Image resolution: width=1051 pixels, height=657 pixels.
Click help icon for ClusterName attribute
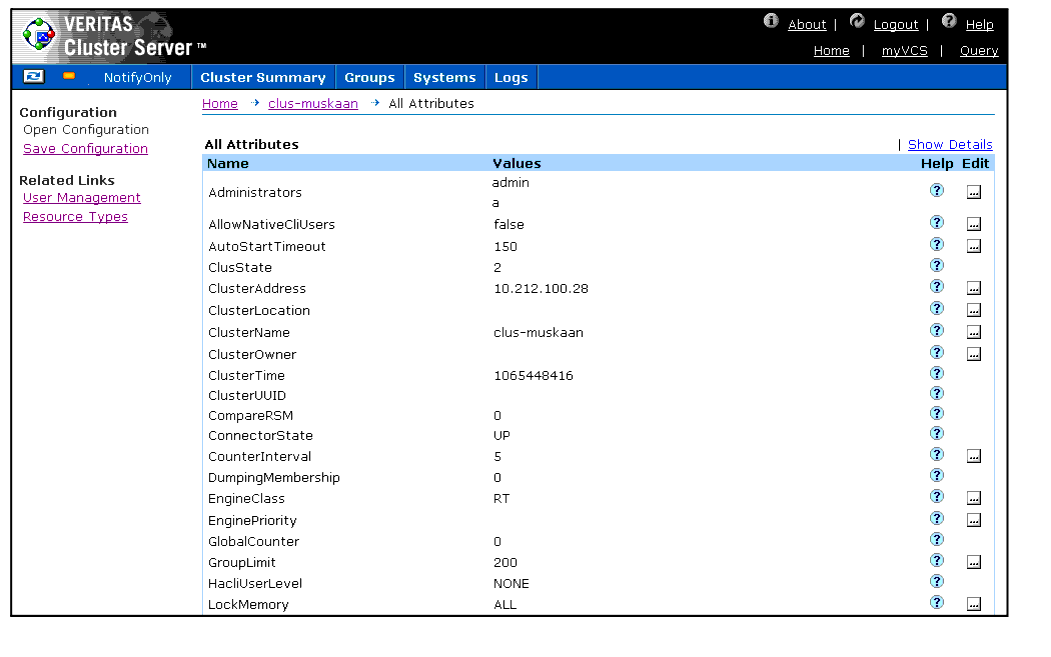(x=937, y=331)
